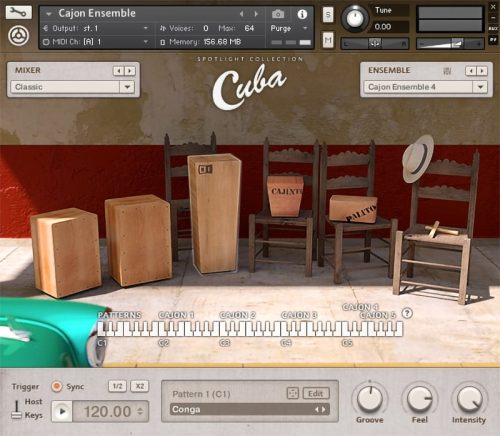Select the Palito box on chair

[x=353, y=209]
